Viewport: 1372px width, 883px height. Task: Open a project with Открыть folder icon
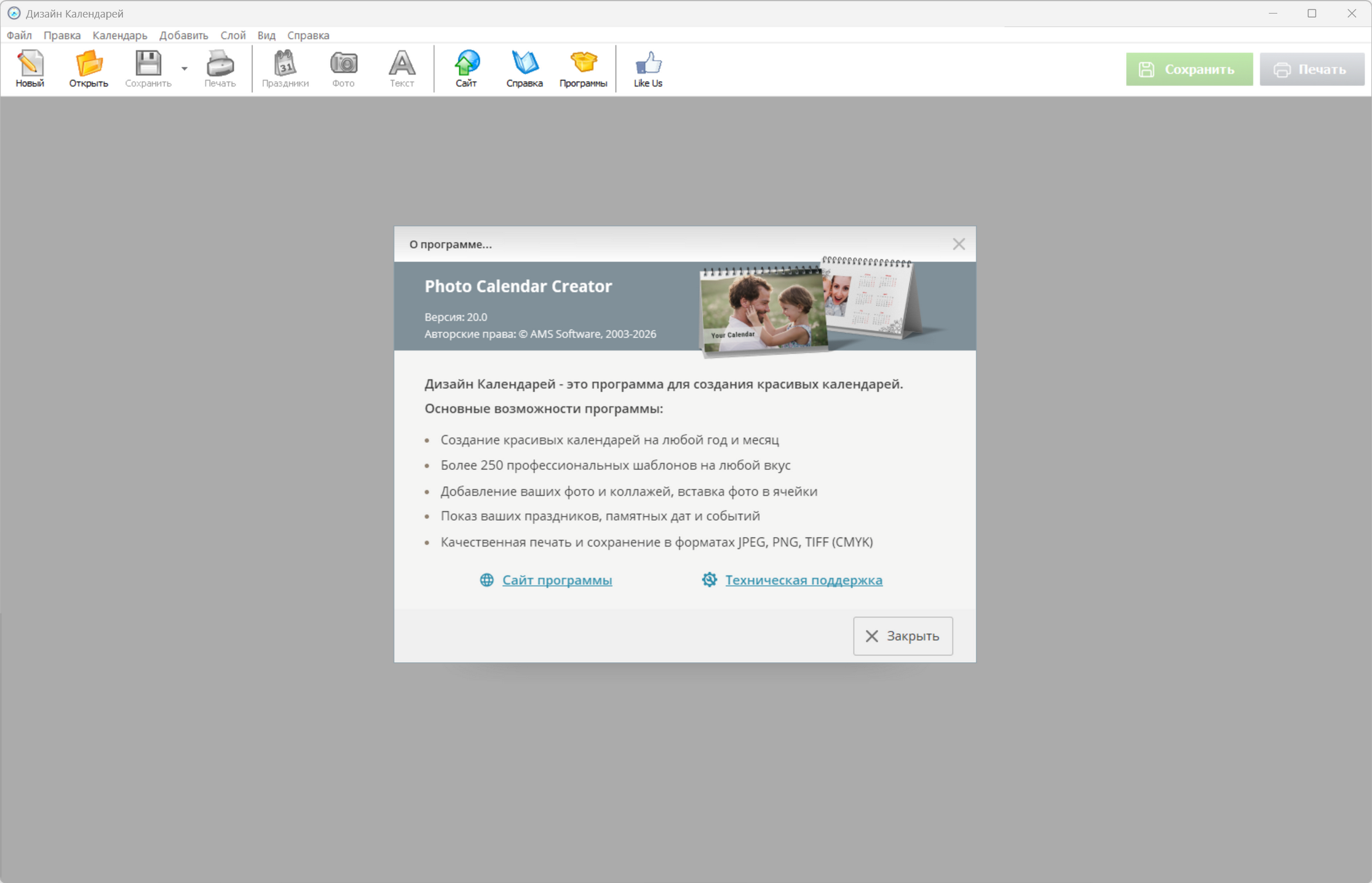click(89, 63)
